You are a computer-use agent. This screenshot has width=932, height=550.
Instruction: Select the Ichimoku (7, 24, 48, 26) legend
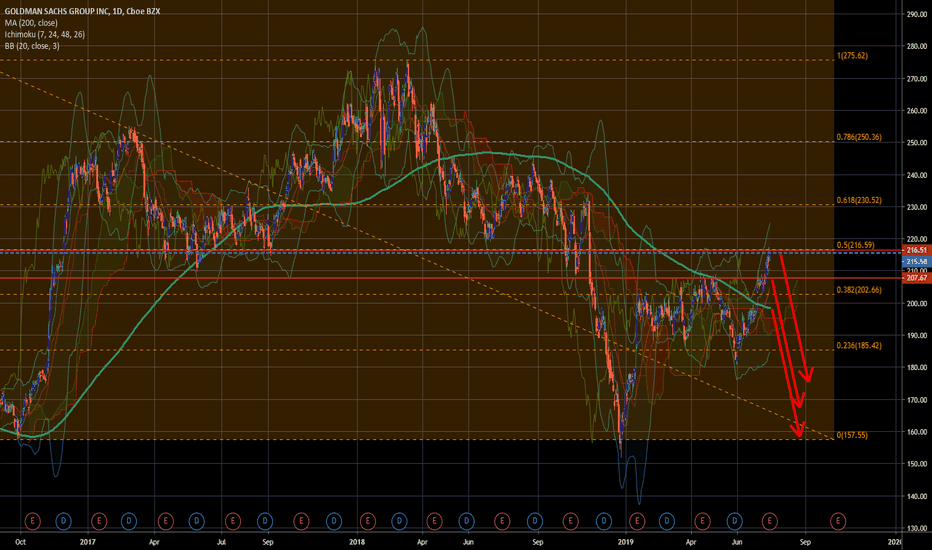point(45,34)
